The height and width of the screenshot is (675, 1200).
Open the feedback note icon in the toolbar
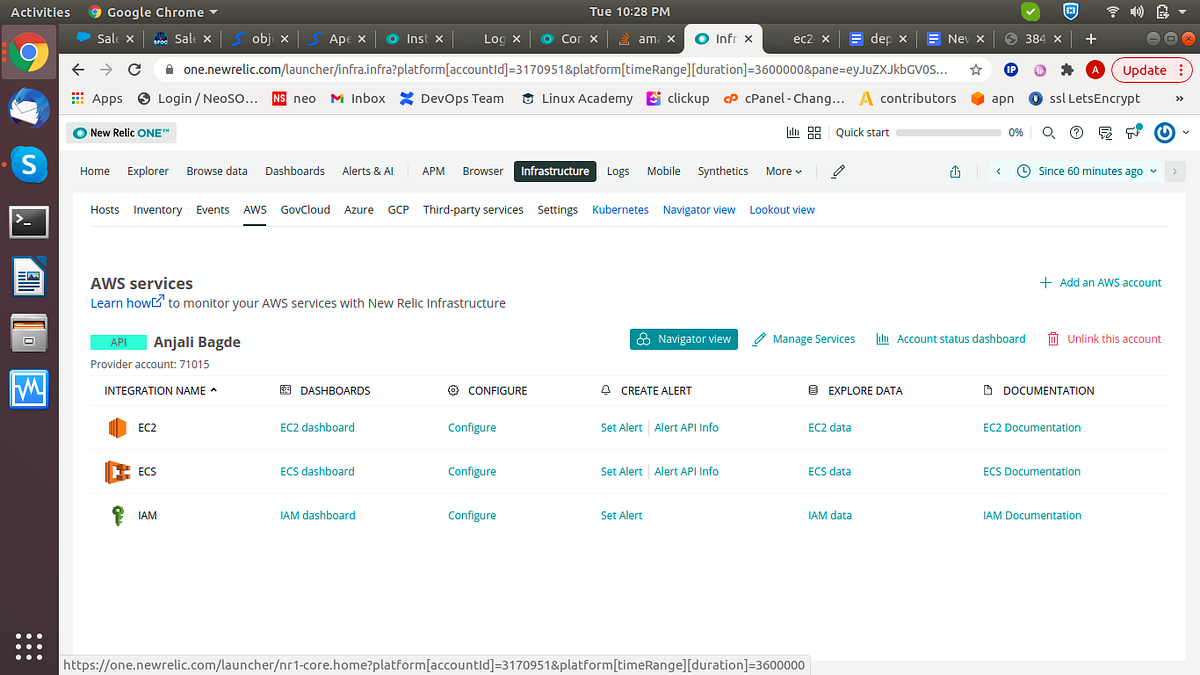click(1105, 132)
